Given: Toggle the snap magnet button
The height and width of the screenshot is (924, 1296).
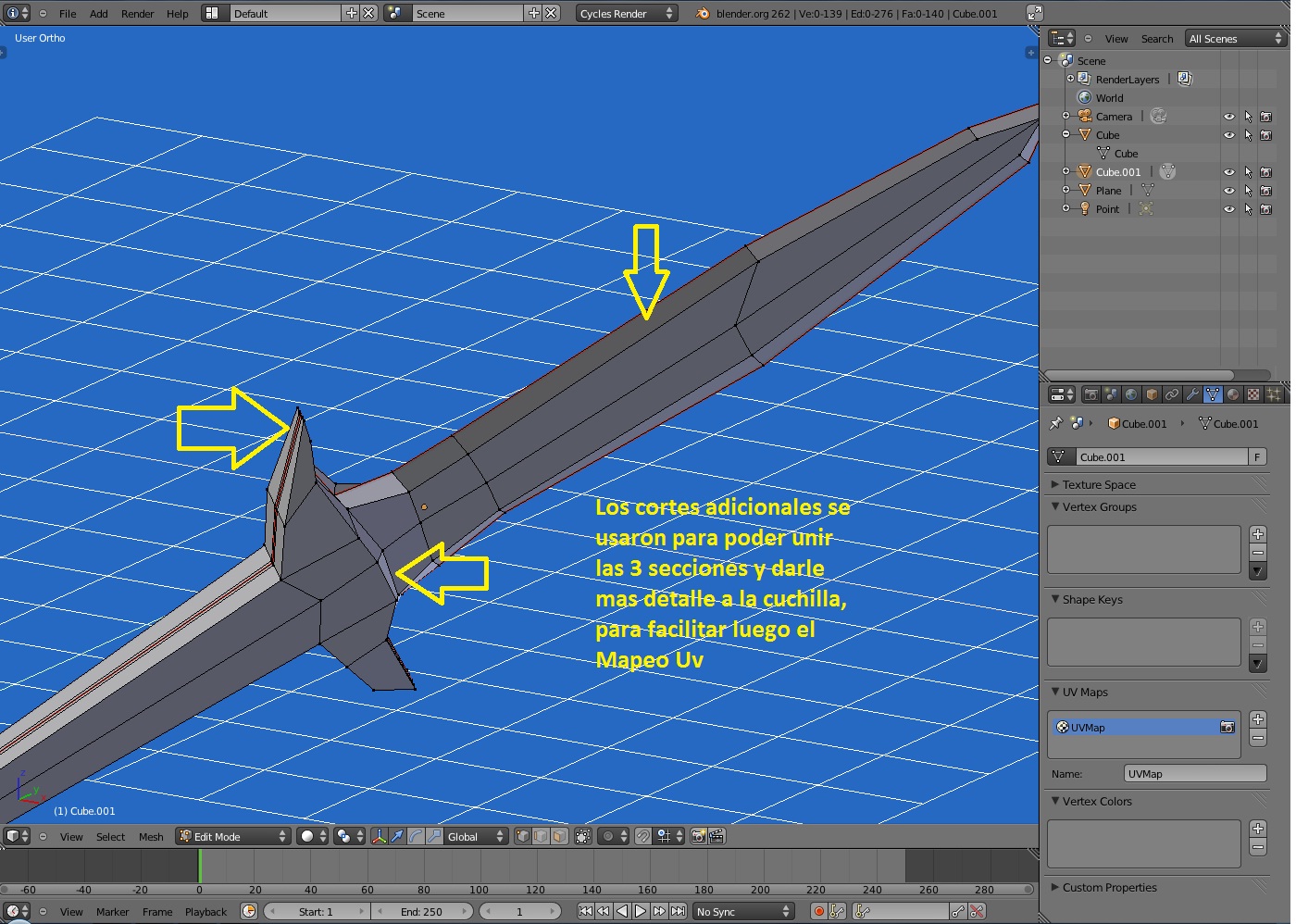Looking at the screenshot, I should point(643,836).
